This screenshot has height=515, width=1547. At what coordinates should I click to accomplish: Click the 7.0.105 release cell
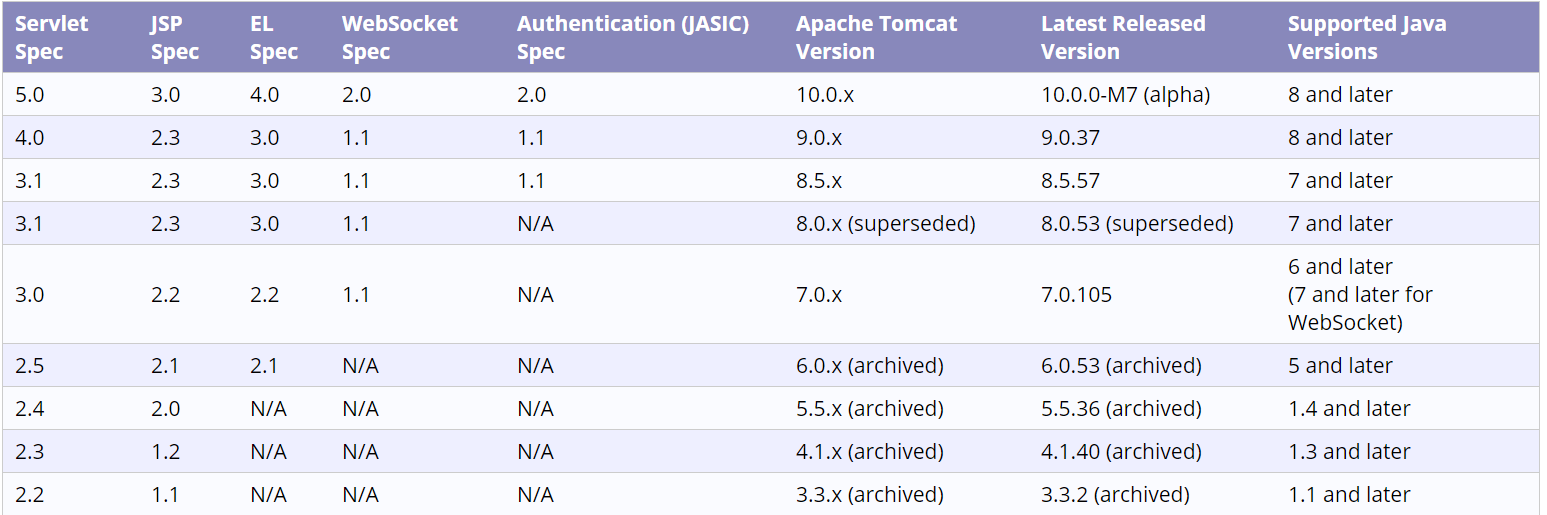tap(1076, 295)
